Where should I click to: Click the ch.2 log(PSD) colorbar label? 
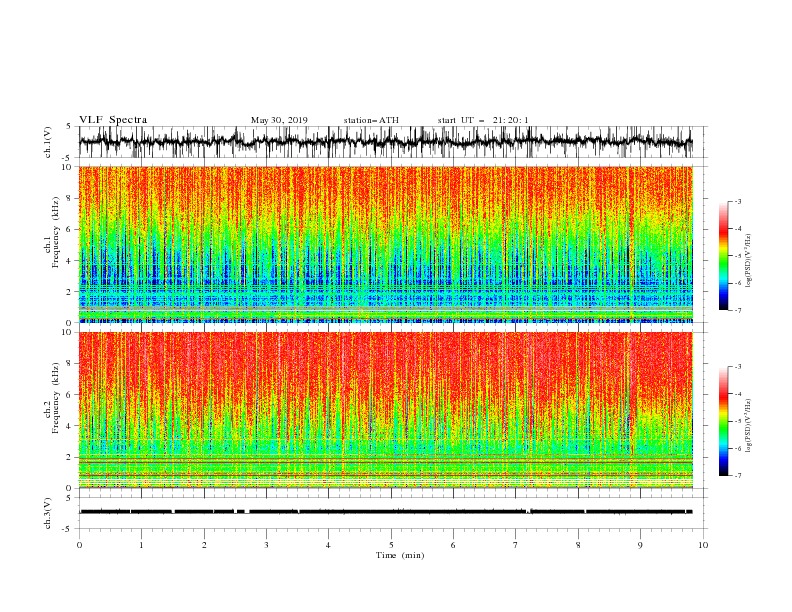pyautogui.click(x=749, y=426)
